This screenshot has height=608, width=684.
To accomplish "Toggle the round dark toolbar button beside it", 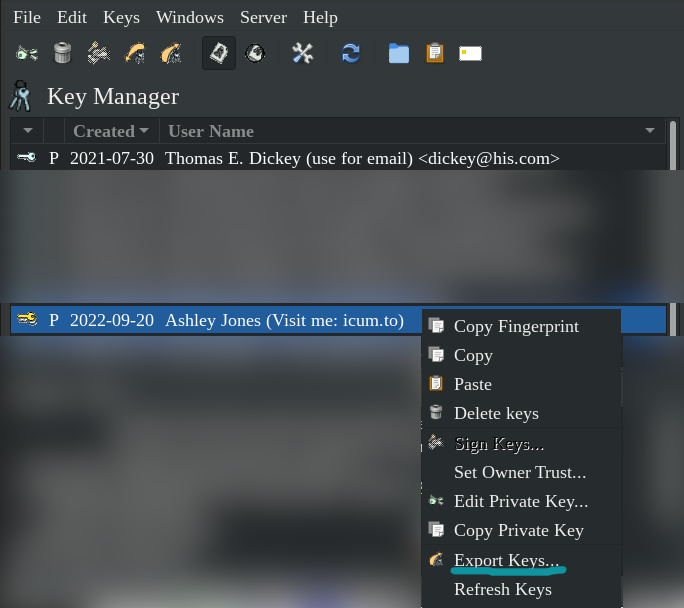I will 255,54.
